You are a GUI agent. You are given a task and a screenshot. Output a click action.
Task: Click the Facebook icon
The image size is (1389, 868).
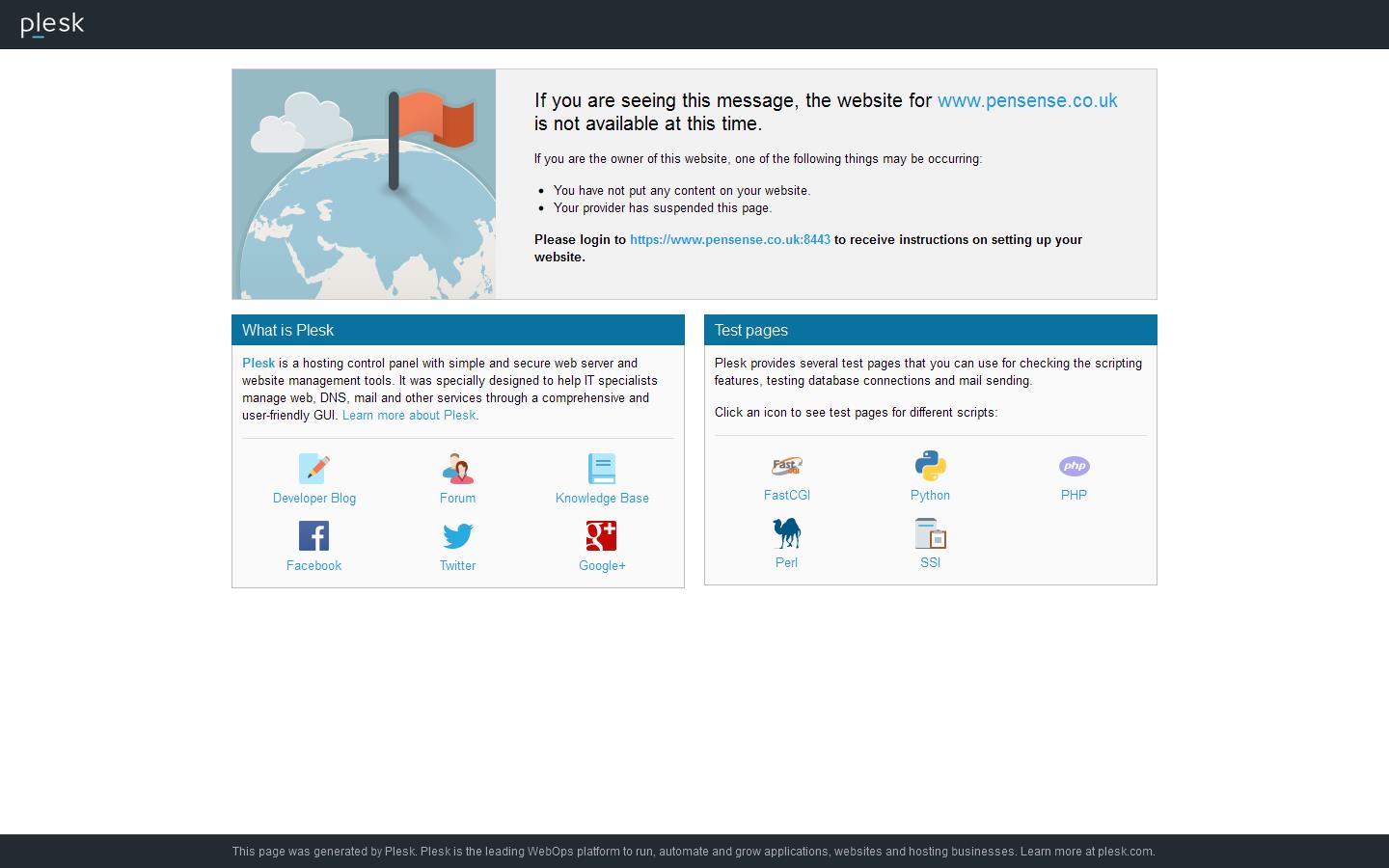point(313,536)
